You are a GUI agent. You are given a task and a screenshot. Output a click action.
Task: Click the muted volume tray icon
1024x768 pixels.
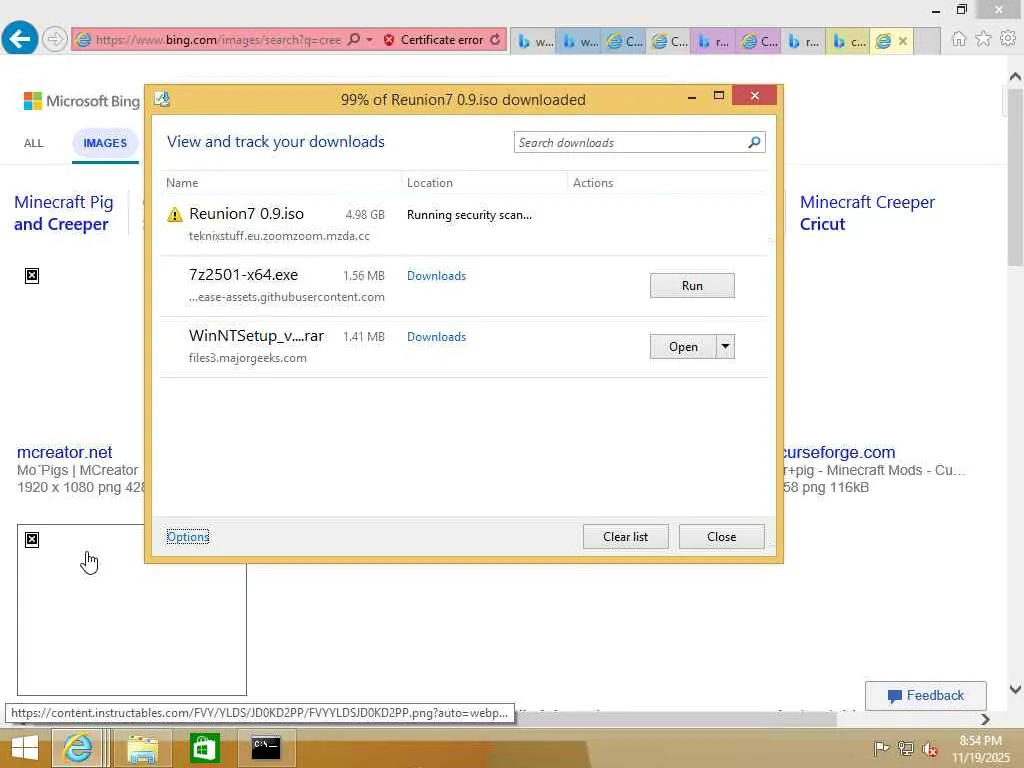pos(930,749)
